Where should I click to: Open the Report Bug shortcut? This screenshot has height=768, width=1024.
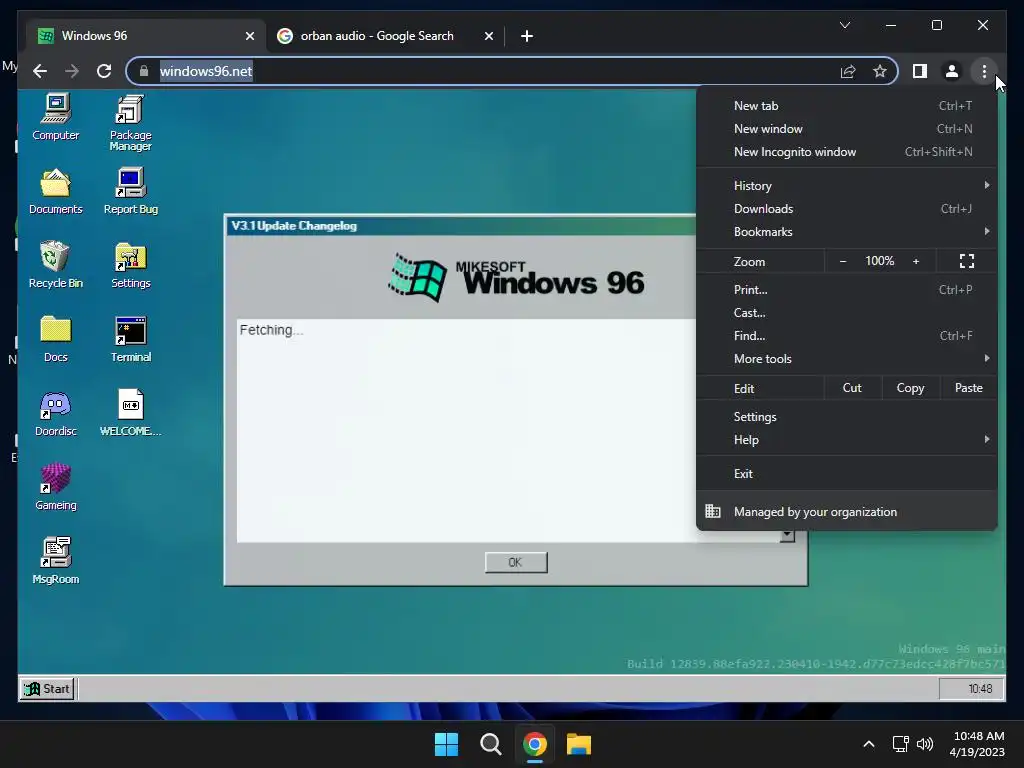pyautogui.click(x=131, y=191)
